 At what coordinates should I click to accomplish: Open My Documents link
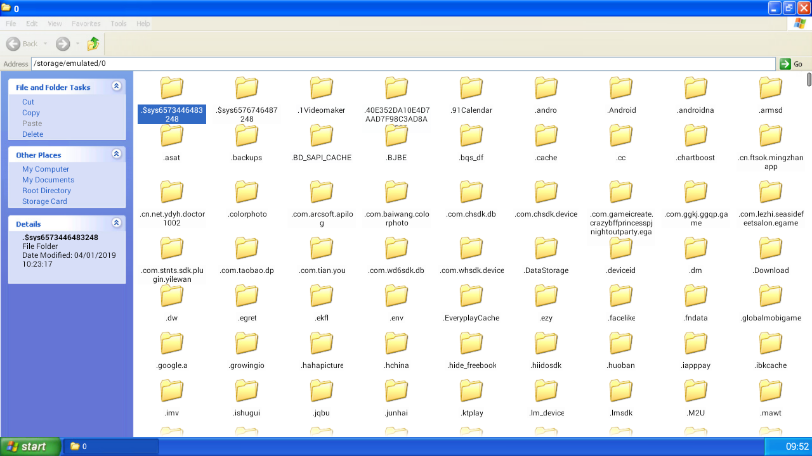coord(48,180)
